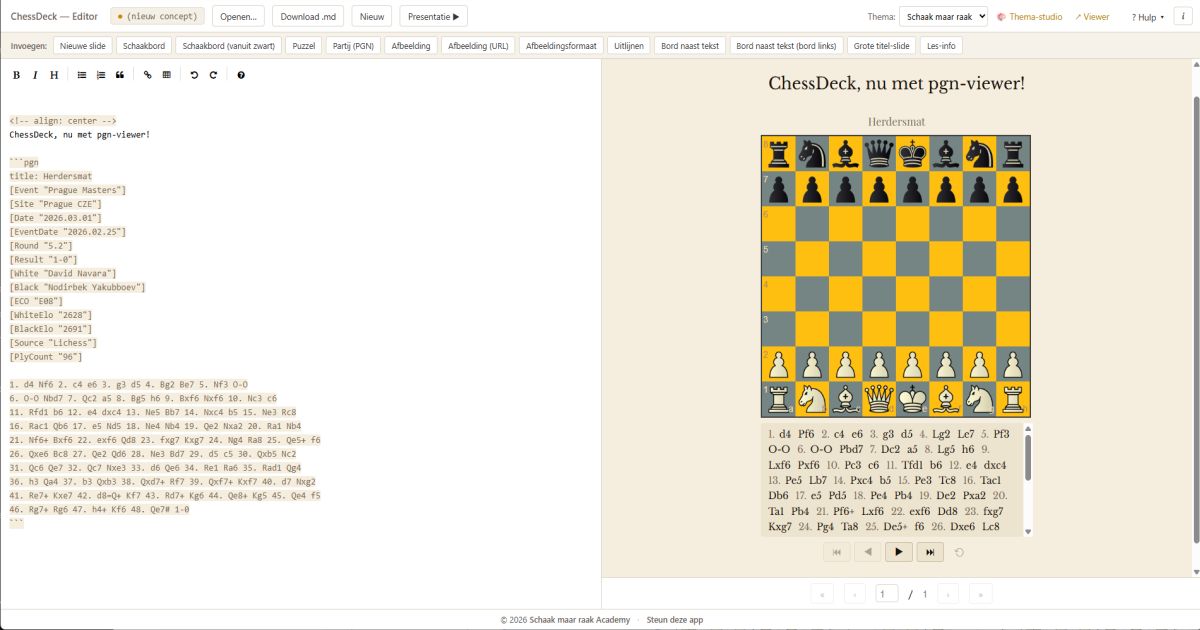
Task: Click the Openen... button
Action: coord(239,16)
